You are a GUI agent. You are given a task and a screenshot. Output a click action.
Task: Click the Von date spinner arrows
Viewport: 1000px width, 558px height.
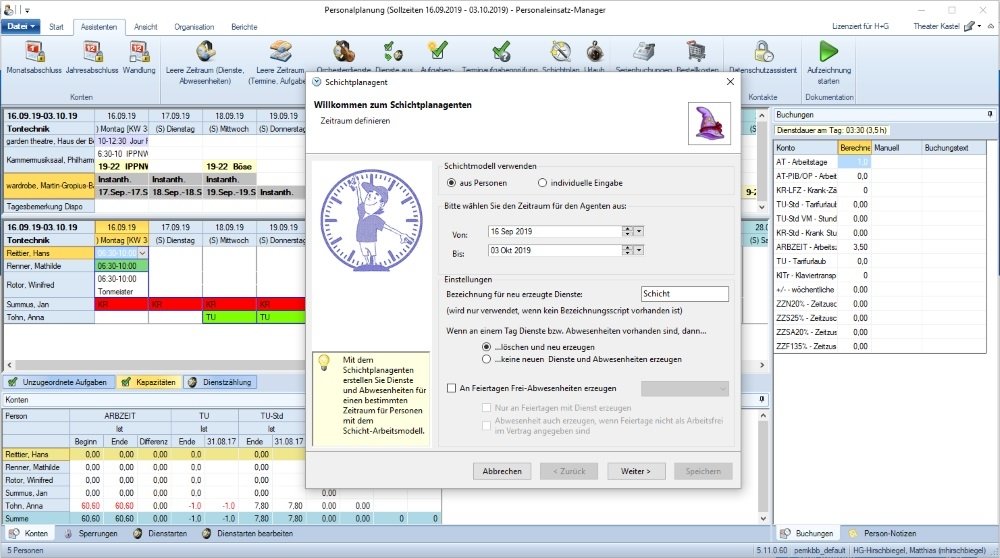coord(628,231)
